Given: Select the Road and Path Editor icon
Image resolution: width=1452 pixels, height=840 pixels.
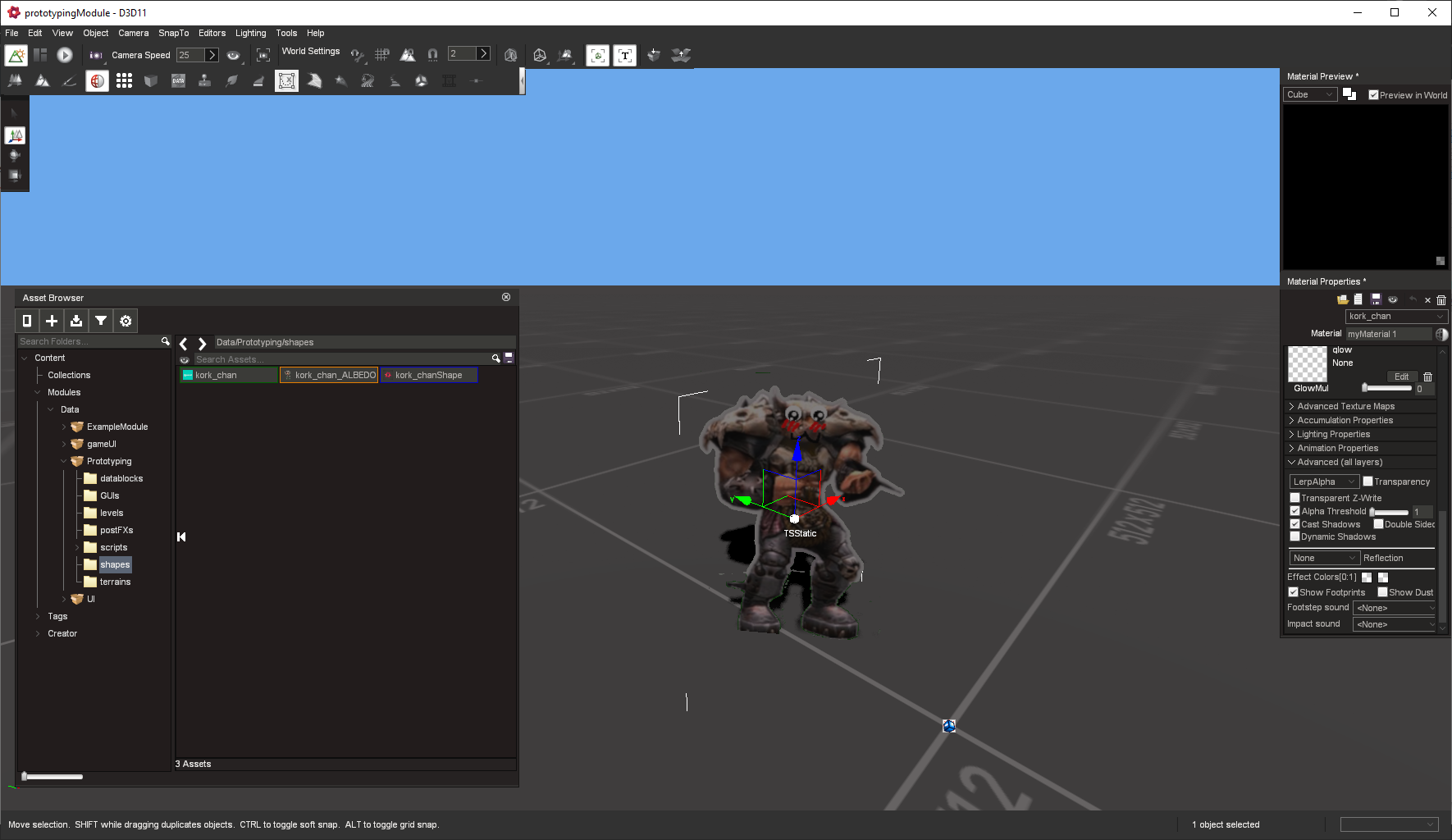Looking at the screenshot, I should 395,81.
